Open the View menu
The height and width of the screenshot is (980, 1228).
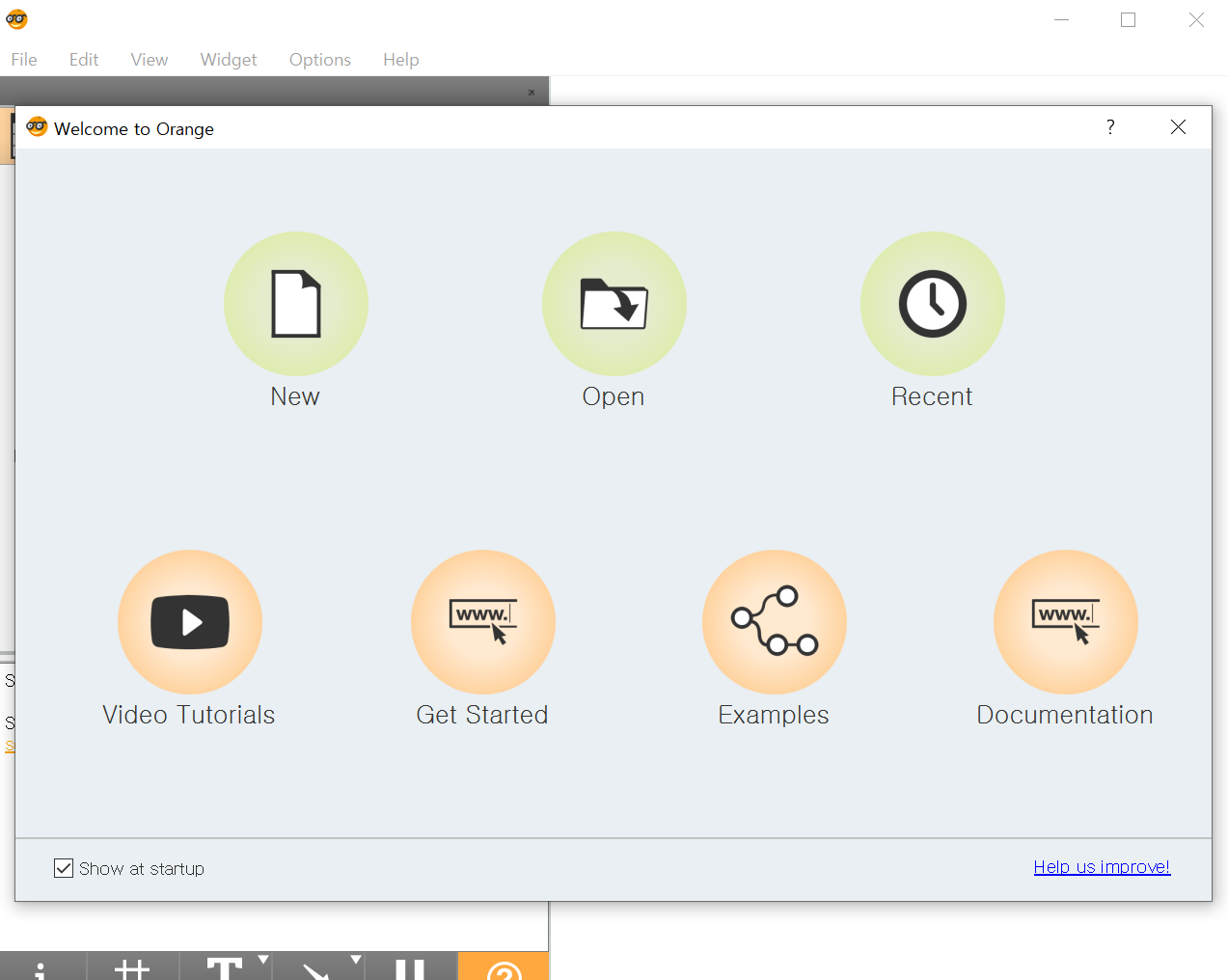[x=150, y=60]
